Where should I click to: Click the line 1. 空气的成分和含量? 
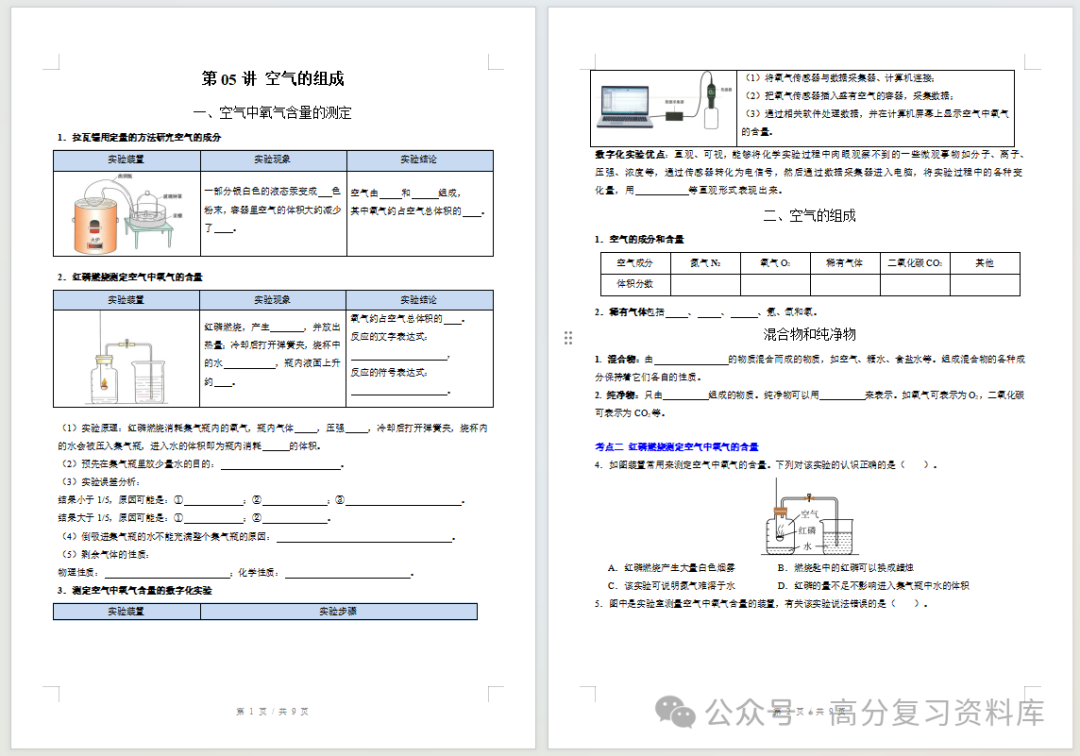click(640, 239)
